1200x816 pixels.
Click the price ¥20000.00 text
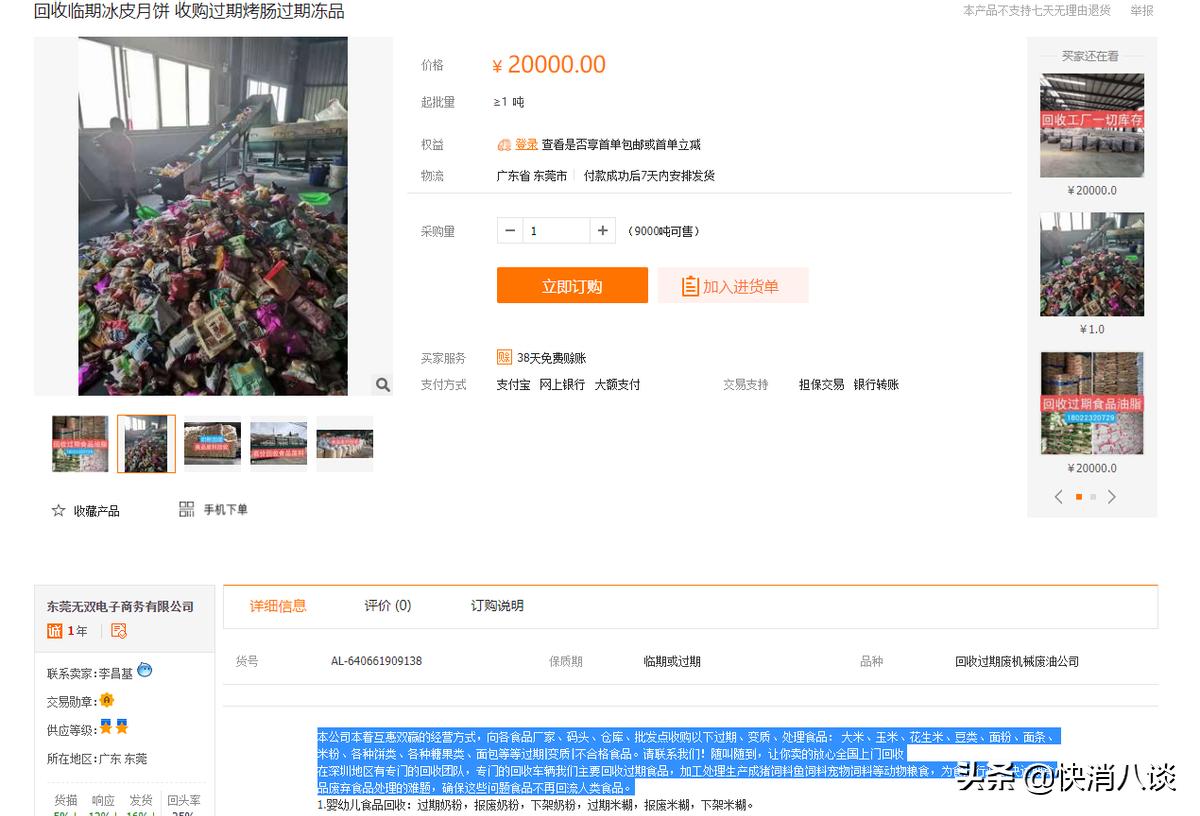click(x=549, y=65)
